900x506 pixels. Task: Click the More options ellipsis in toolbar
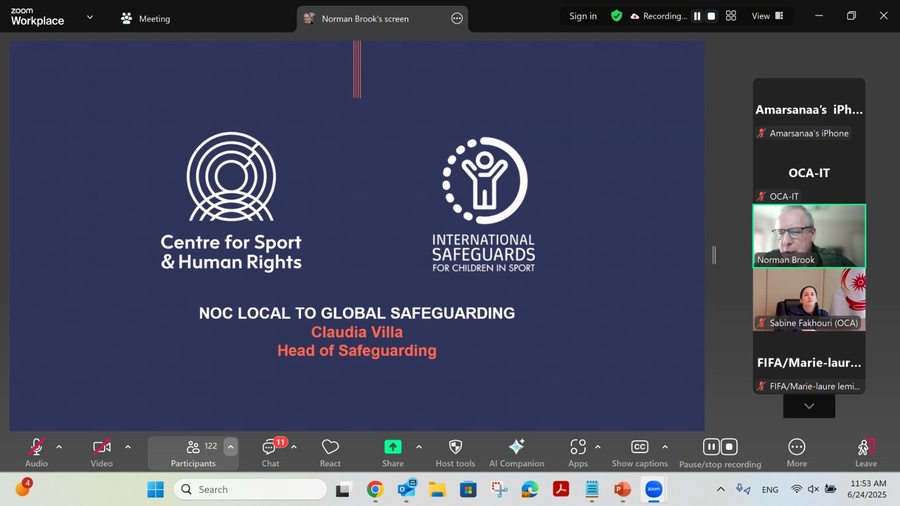pos(796,447)
